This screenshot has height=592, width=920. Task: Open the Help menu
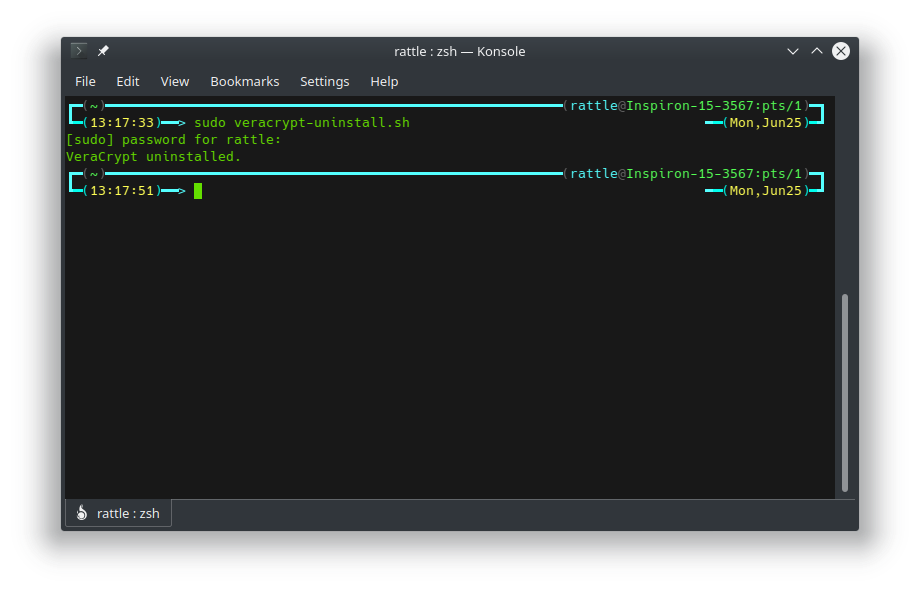[384, 82]
